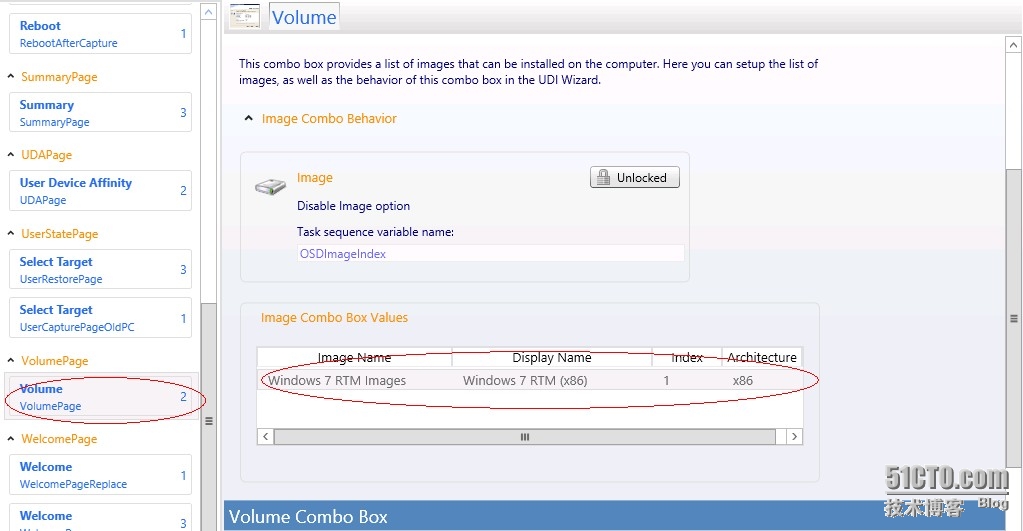Click the Image drive icon
Screen dimensions: 1023x531
pos(270,187)
